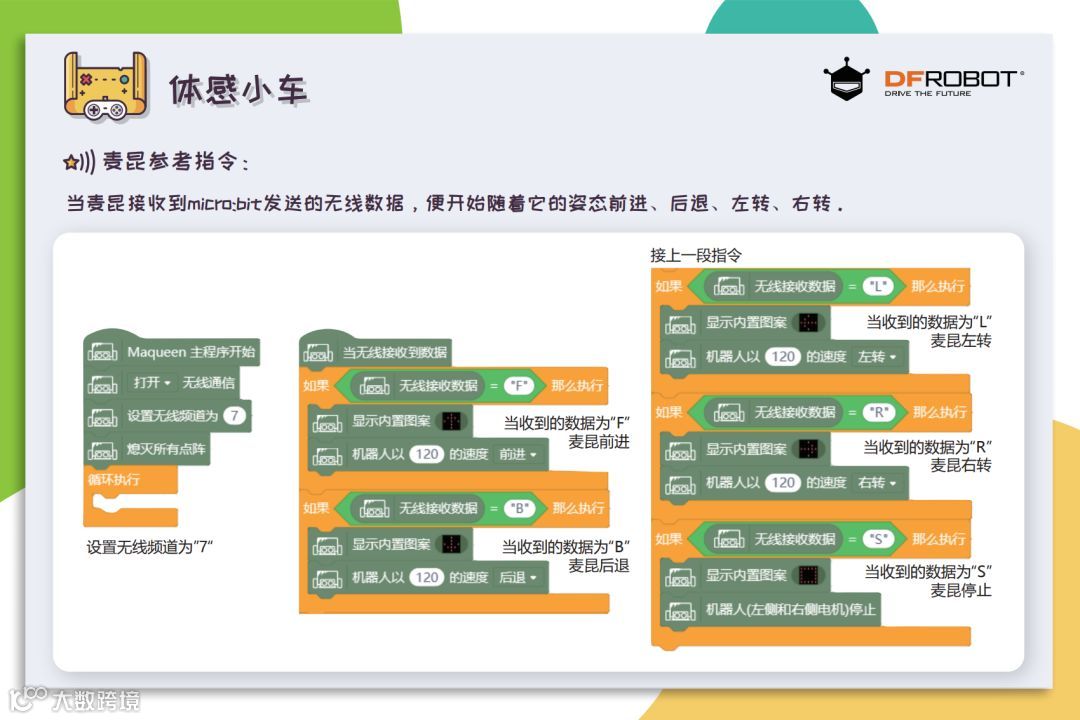The width and height of the screenshot is (1080, 720).
Task: Open the built-in pattern picker under "S"
Action: point(808,575)
